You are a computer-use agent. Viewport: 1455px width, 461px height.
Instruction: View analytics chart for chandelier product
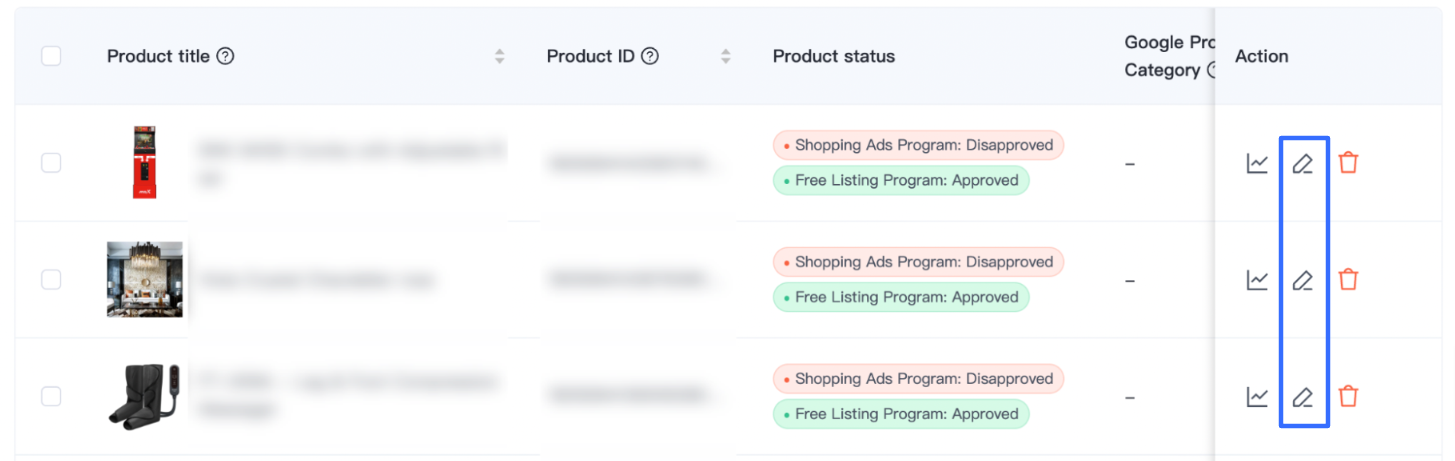pos(1257,280)
